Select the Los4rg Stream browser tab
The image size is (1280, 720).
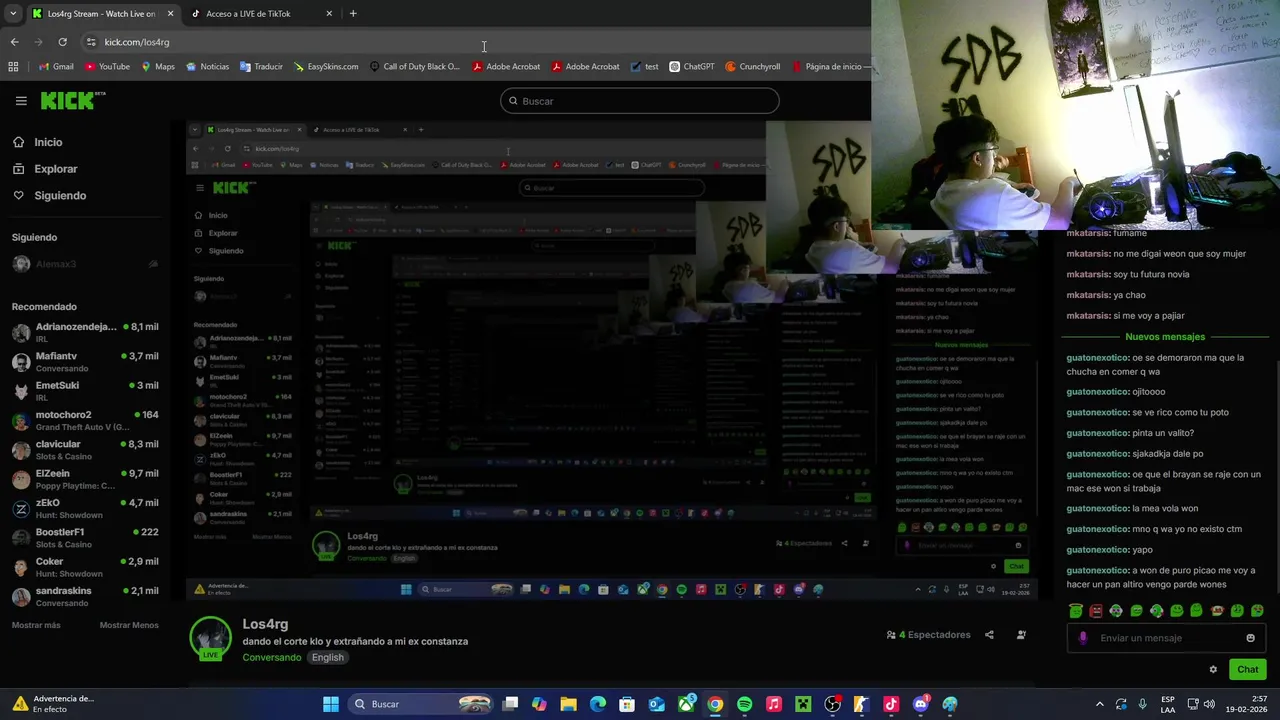[101, 14]
